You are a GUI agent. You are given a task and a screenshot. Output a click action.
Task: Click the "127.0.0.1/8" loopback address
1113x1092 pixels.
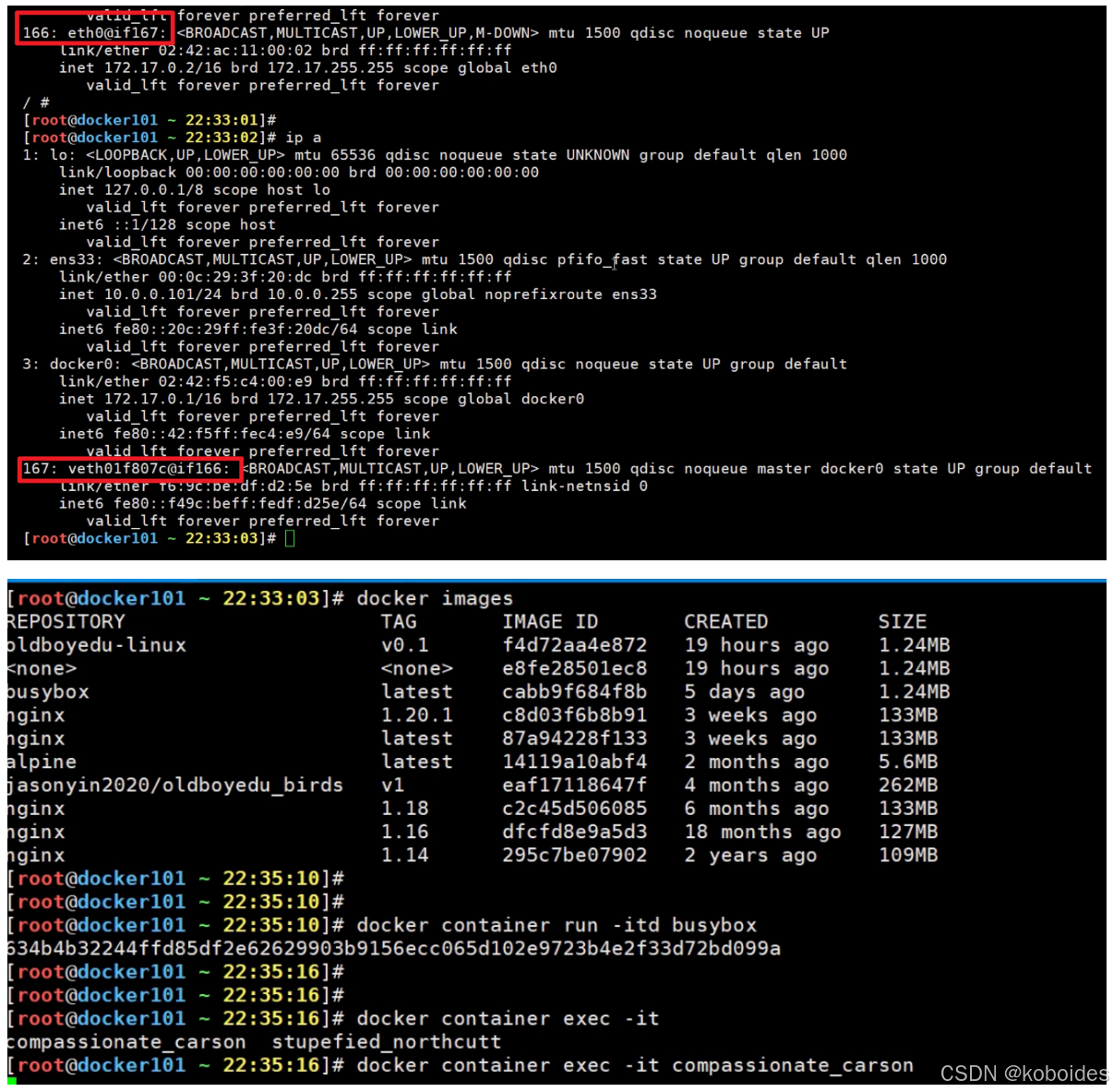click(154, 190)
